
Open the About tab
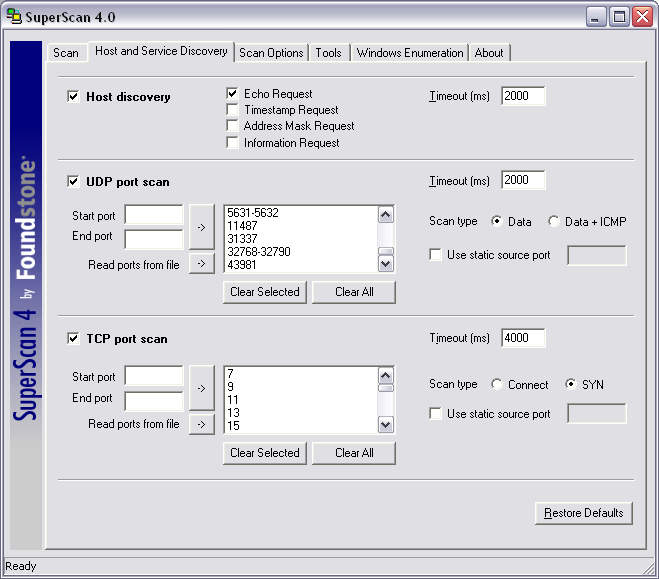489,53
